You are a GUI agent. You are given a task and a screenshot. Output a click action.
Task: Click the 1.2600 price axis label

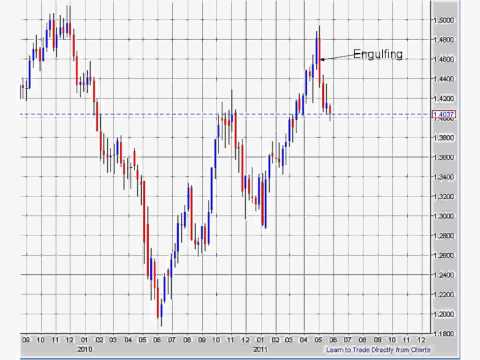(444, 256)
